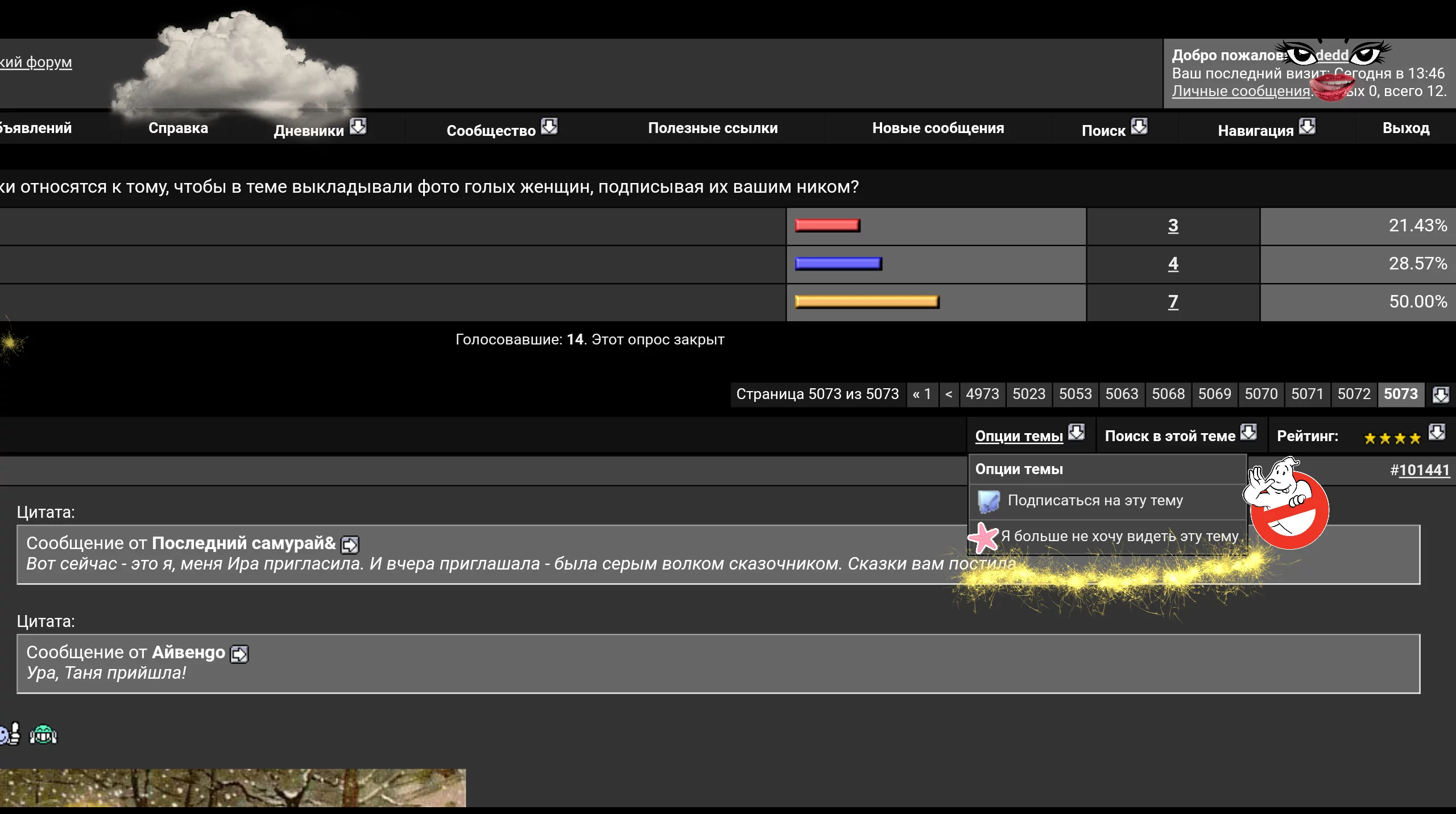Viewport: 1456px width, 814px height.
Task: Click the yellow rating stars
Action: click(1392, 438)
